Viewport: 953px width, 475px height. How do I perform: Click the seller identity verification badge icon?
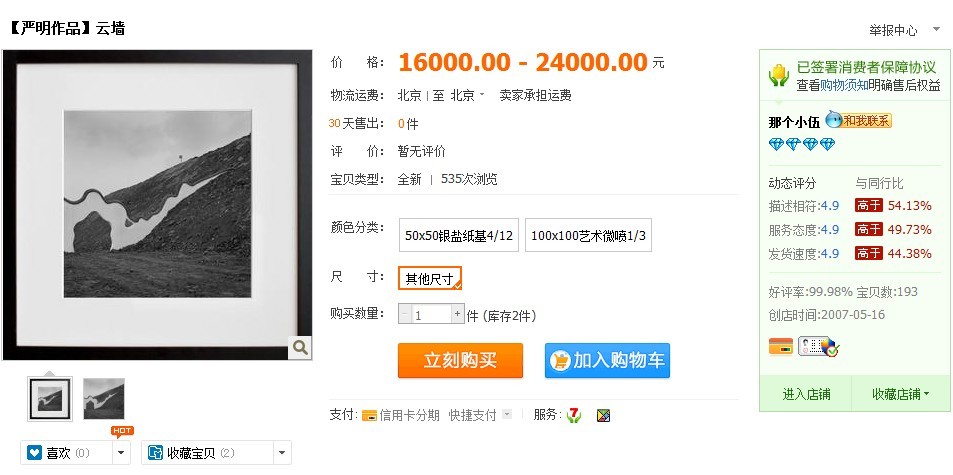tap(818, 347)
